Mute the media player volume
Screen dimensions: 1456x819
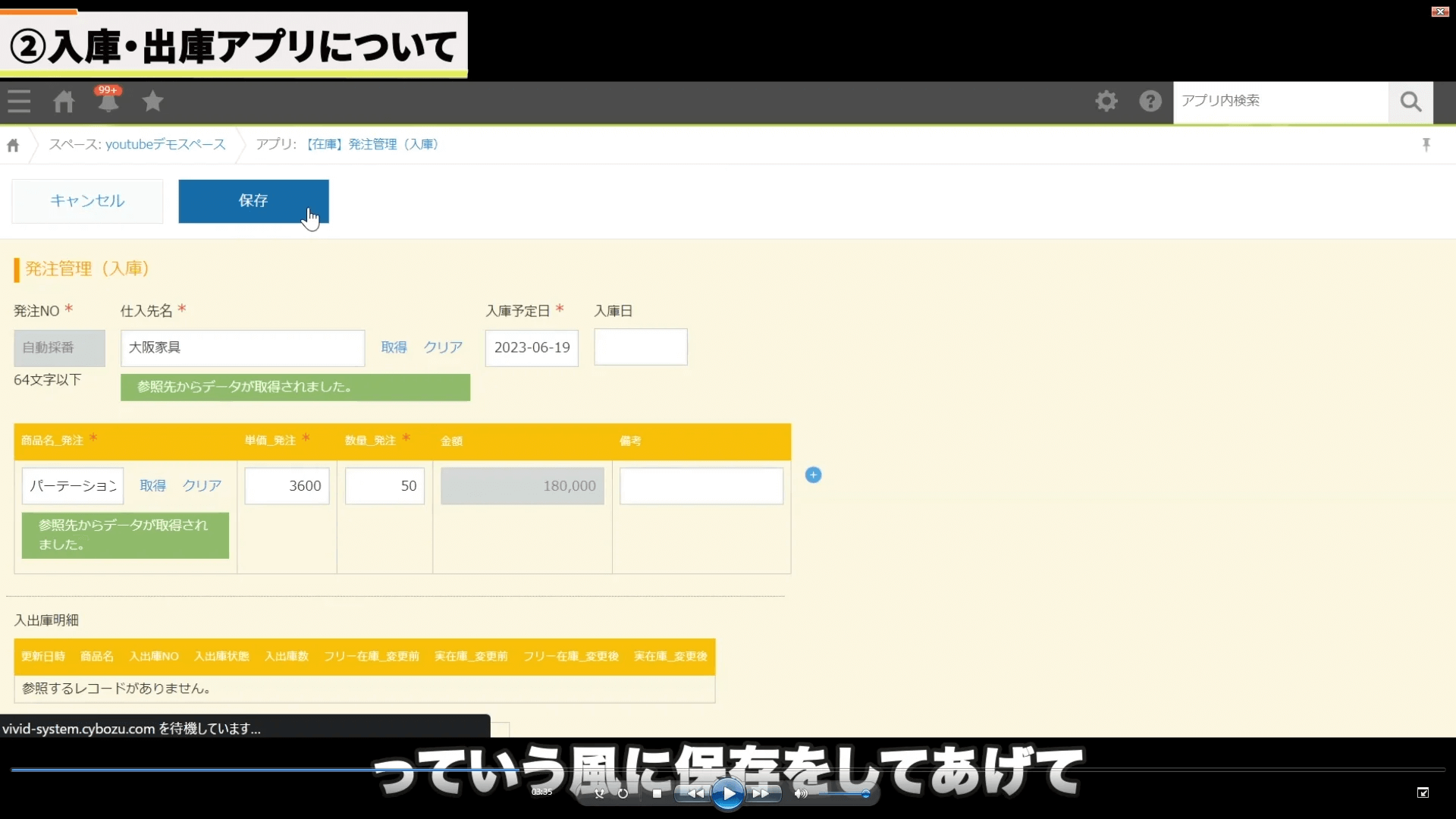tap(801, 794)
